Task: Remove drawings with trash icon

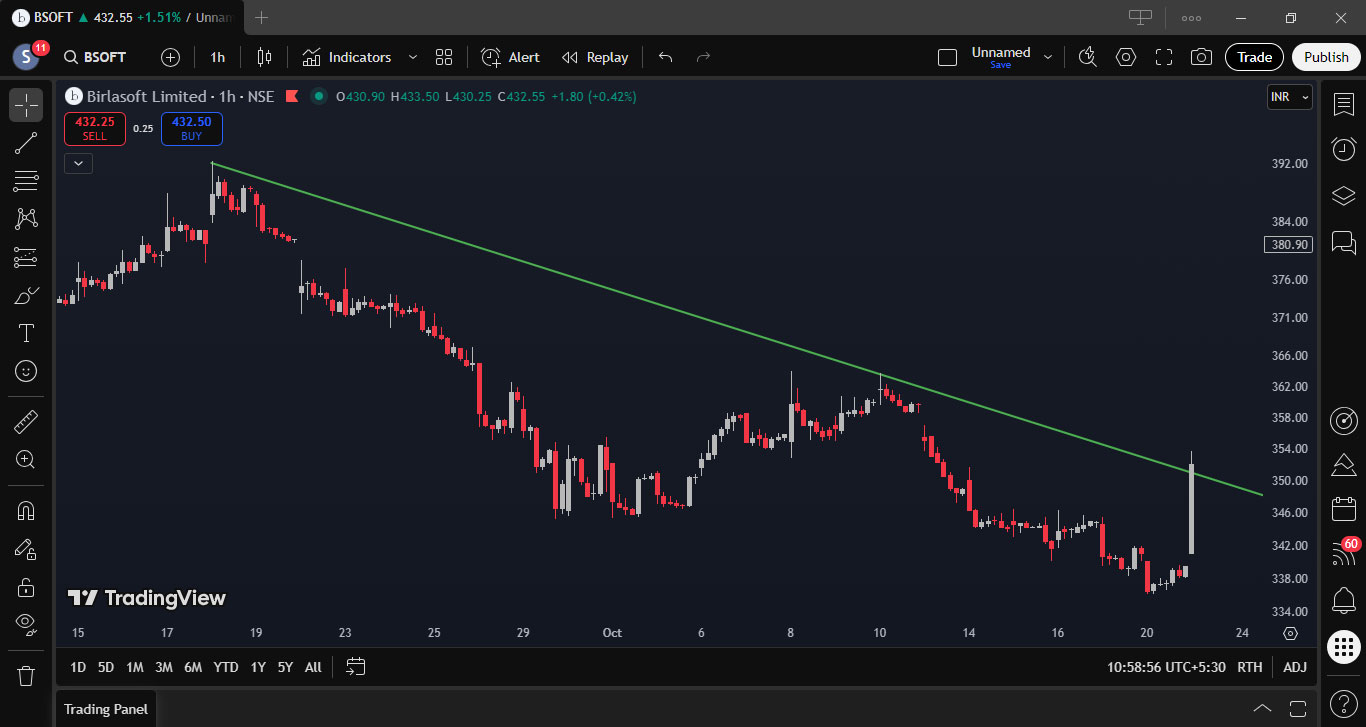Action: click(26, 675)
